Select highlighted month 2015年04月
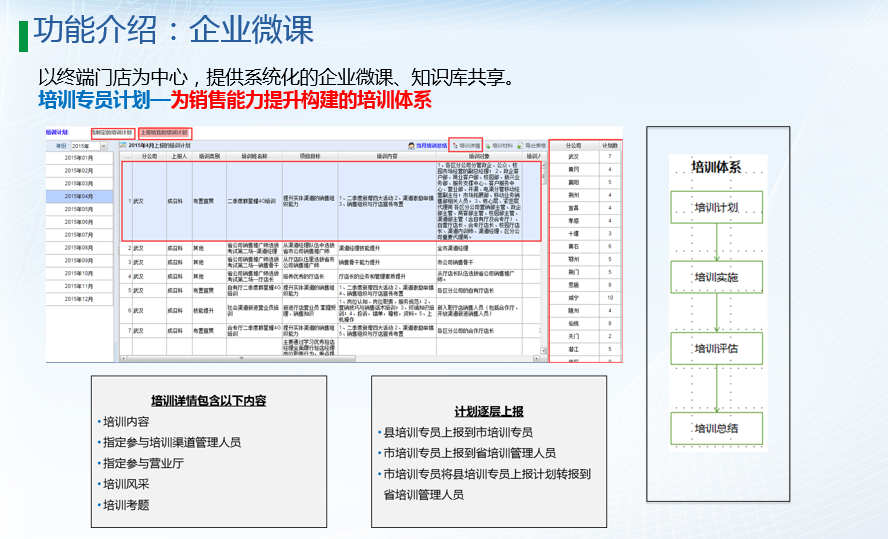The height and width of the screenshot is (539, 888). [79, 196]
